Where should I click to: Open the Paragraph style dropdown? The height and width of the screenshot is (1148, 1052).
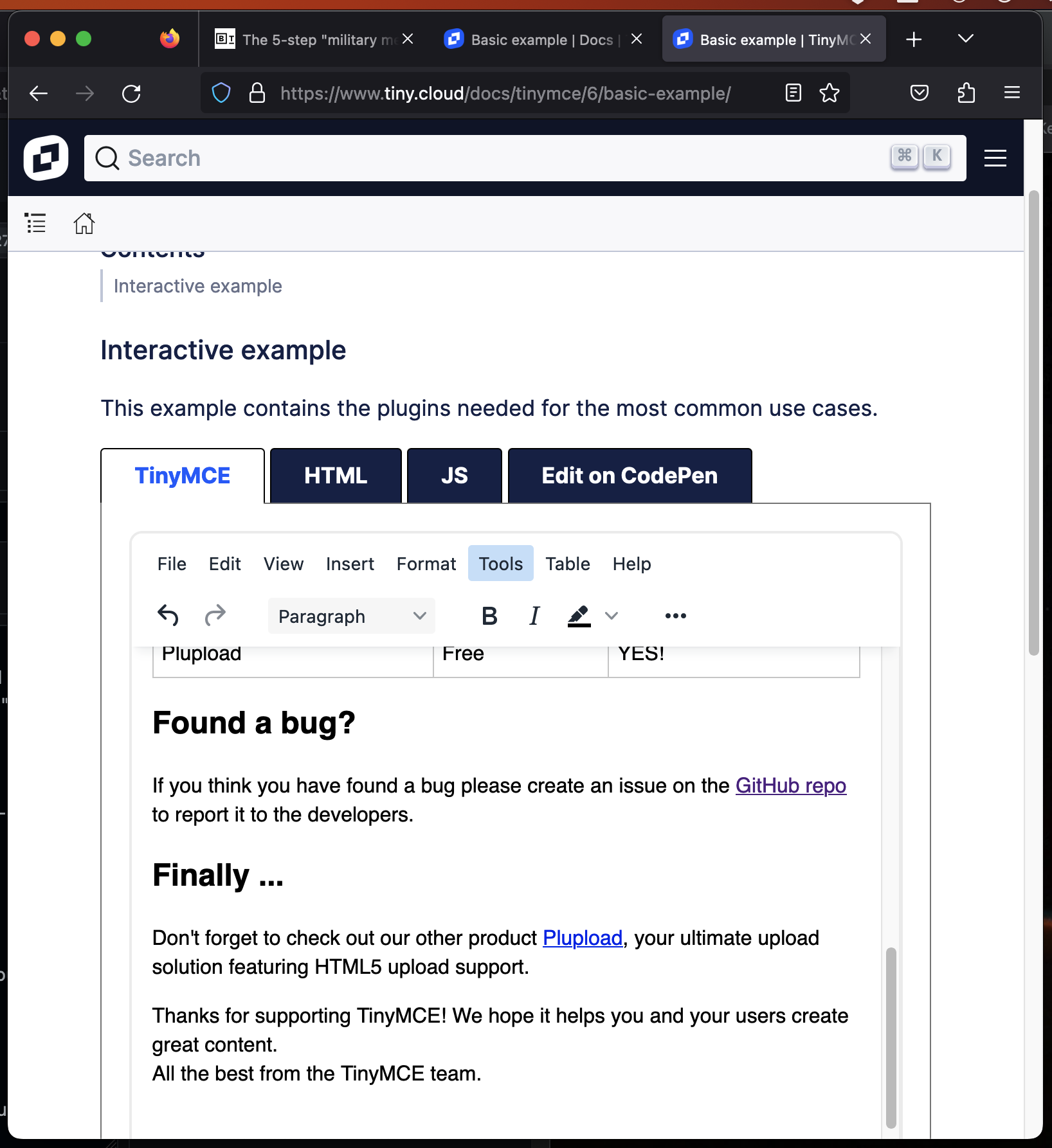tap(350, 615)
